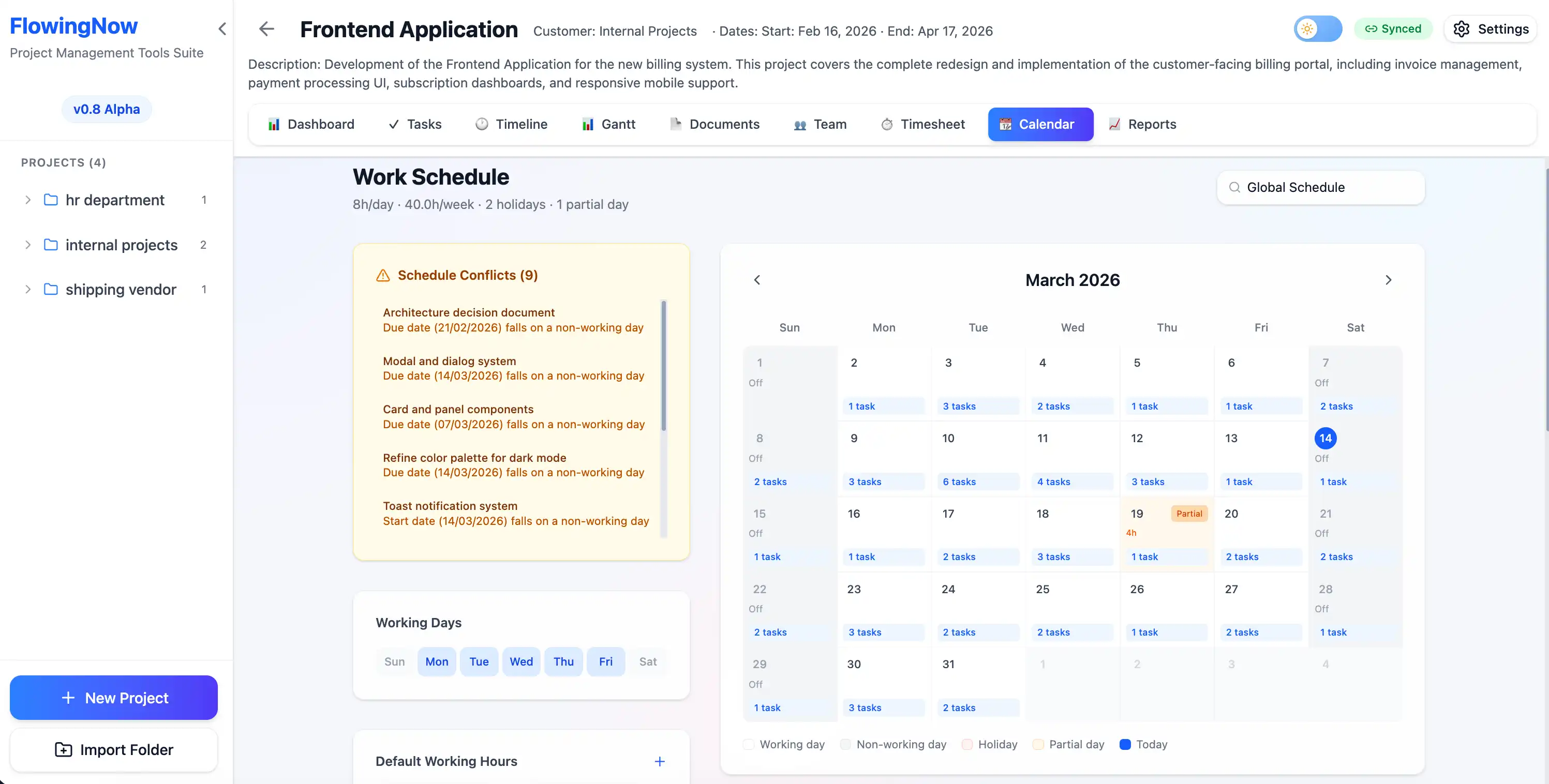
Task: Click the plus icon on Default Working Hours
Action: pos(660,761)
